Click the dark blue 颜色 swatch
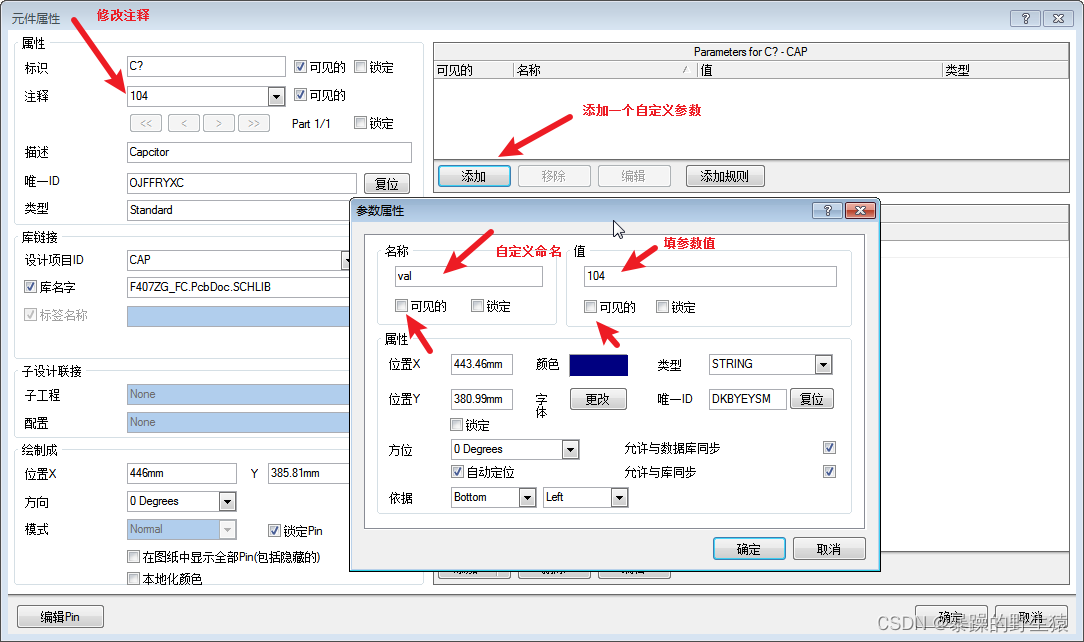 [x=598, y=365]
